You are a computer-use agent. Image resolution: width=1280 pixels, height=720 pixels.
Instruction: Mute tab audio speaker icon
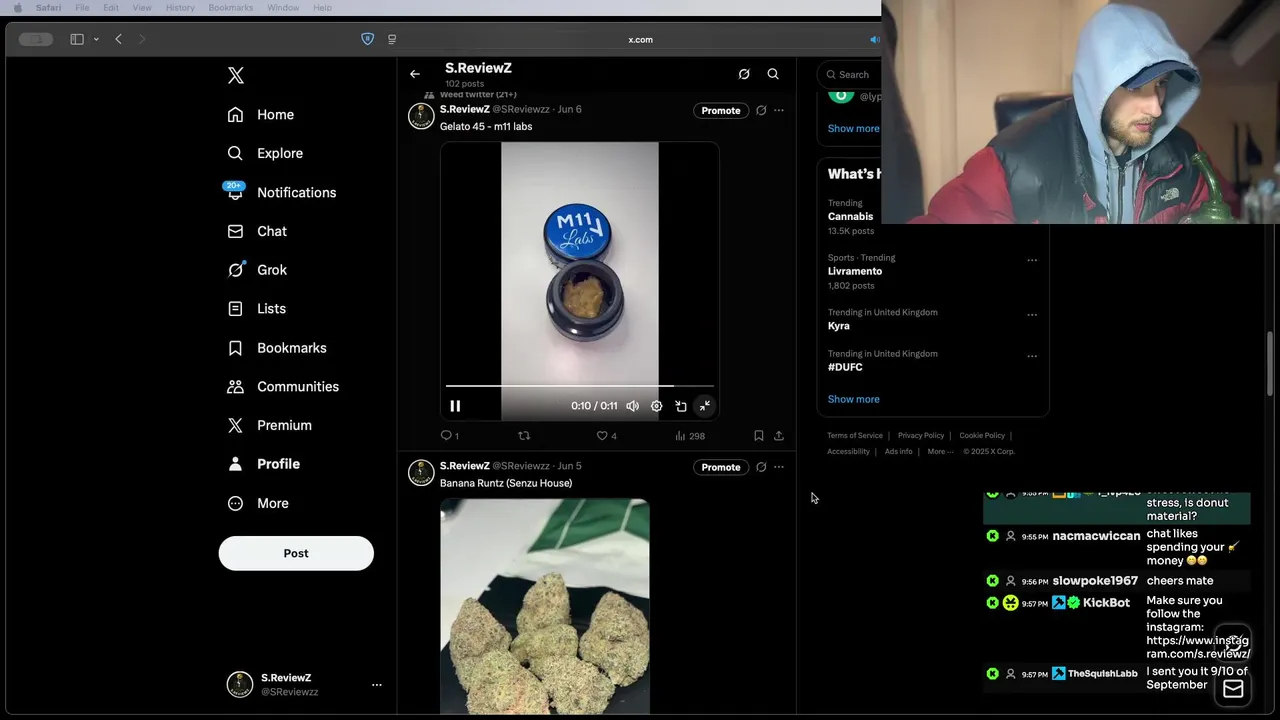click(x=874, y=40)
